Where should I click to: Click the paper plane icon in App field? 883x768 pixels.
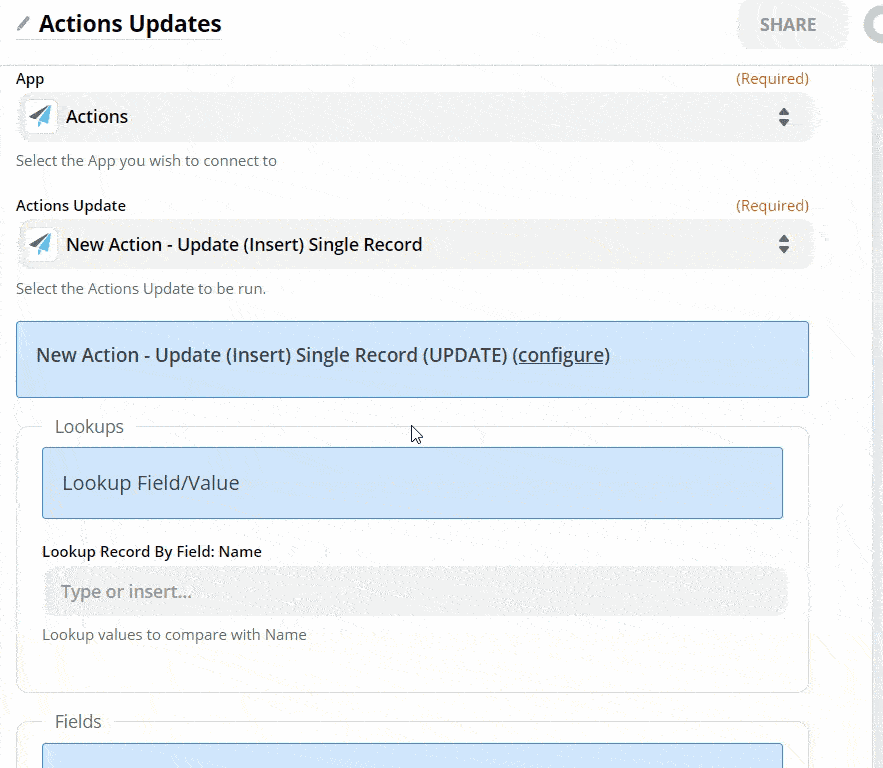41,117
